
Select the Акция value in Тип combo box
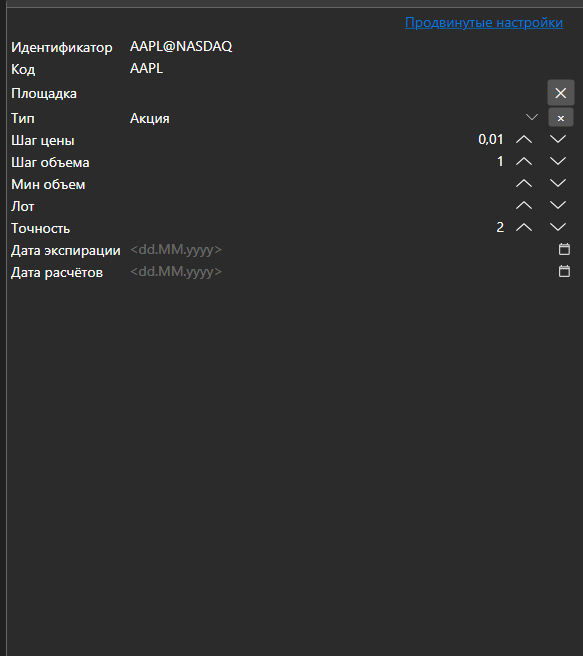pos(150,118)
